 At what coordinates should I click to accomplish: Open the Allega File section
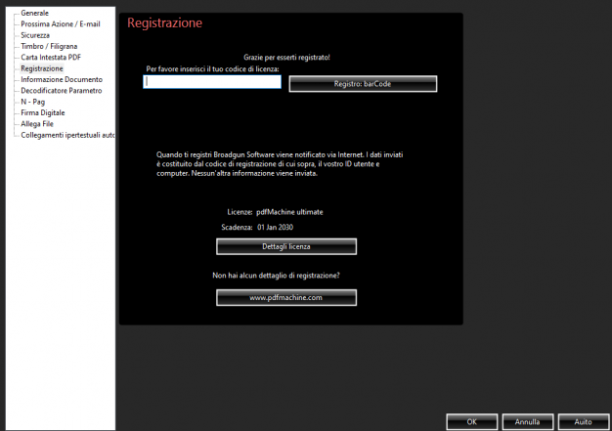37,124
